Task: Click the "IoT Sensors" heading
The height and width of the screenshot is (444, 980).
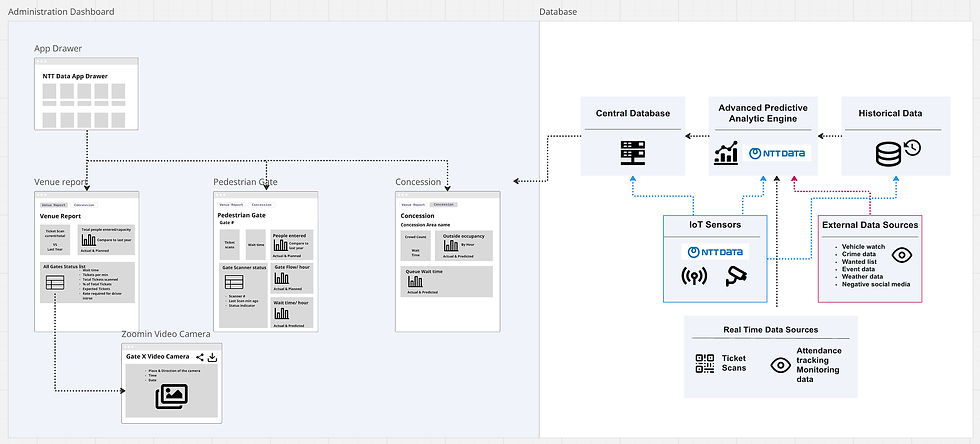Action: click(x=714, y=225)
